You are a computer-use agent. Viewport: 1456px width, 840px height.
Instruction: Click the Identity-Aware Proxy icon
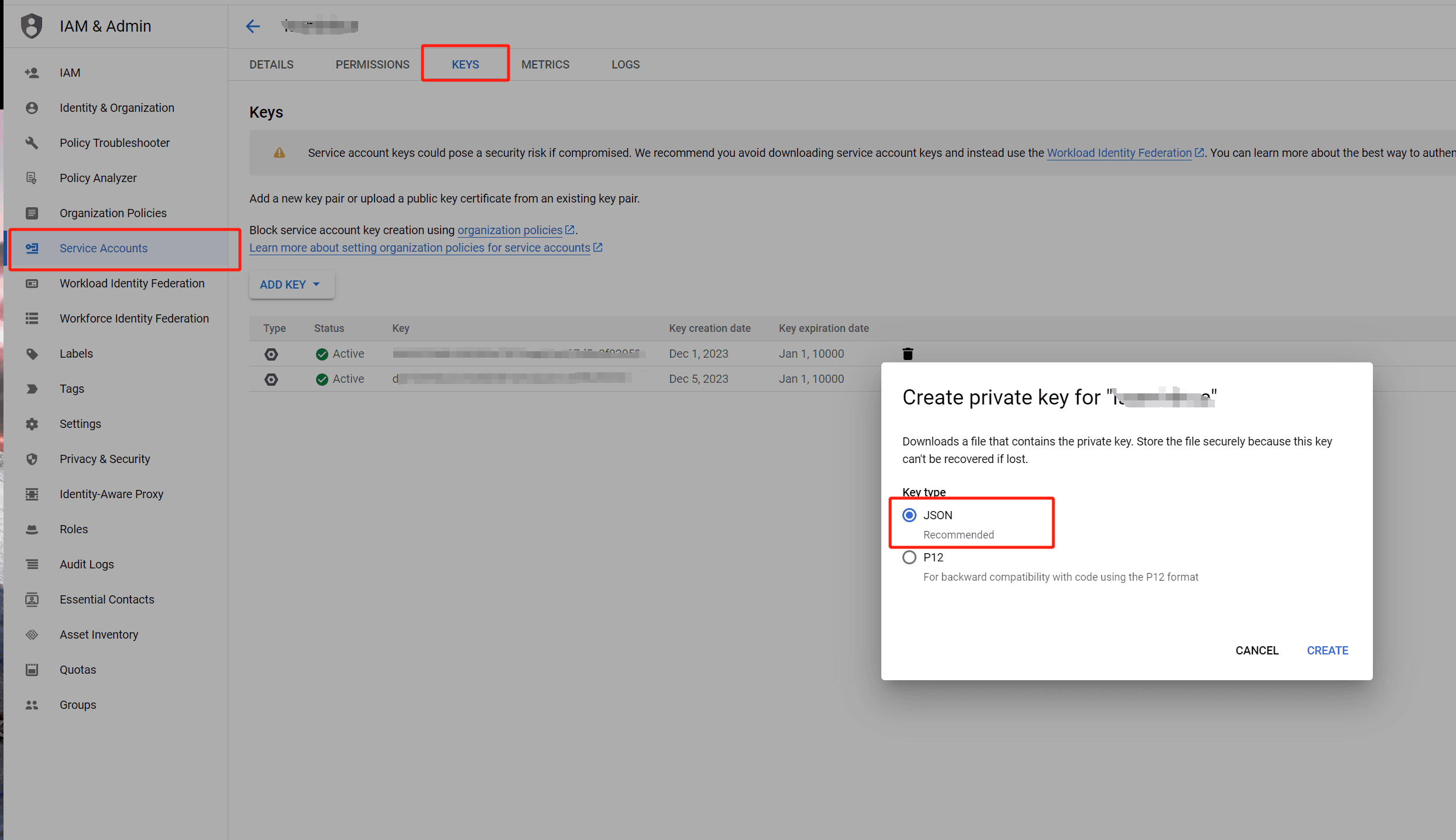coord(32,494)
